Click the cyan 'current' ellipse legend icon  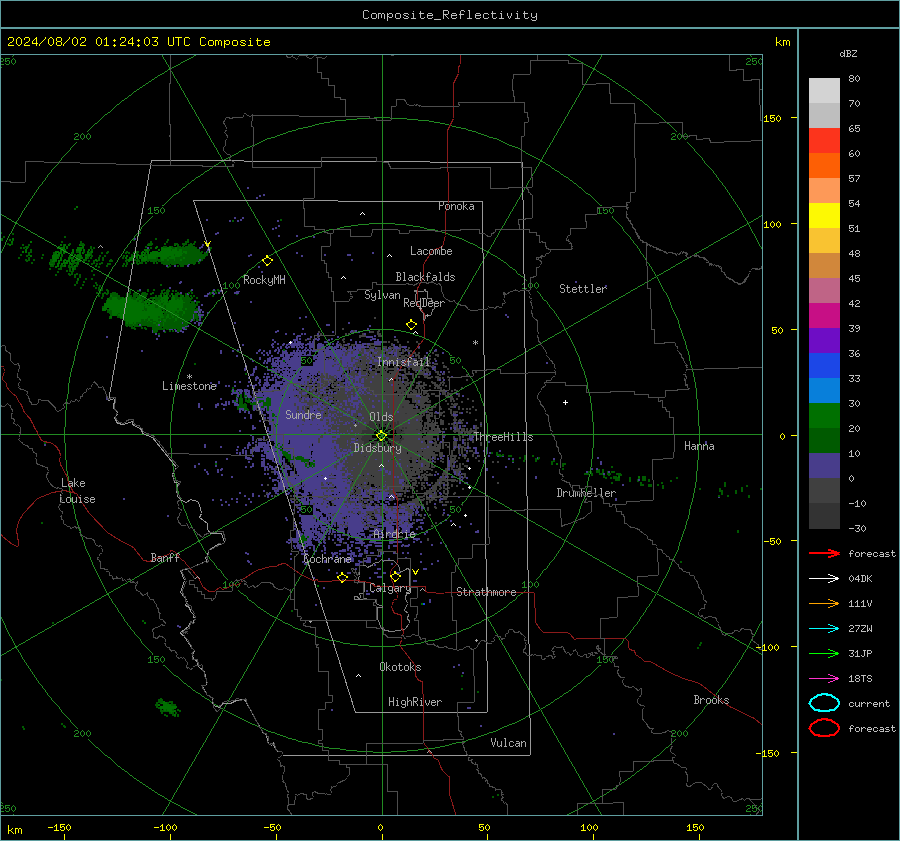[824, 703]
